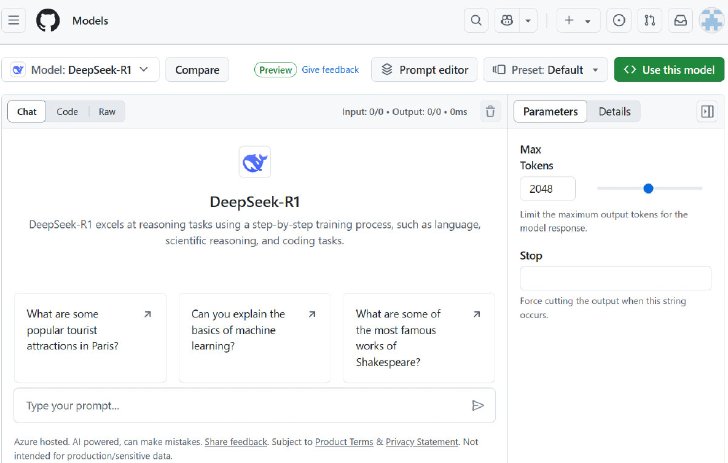728x463 pixels.
Task: Click arrow icon on Shakespeare card
Action: tap(476, 314)
